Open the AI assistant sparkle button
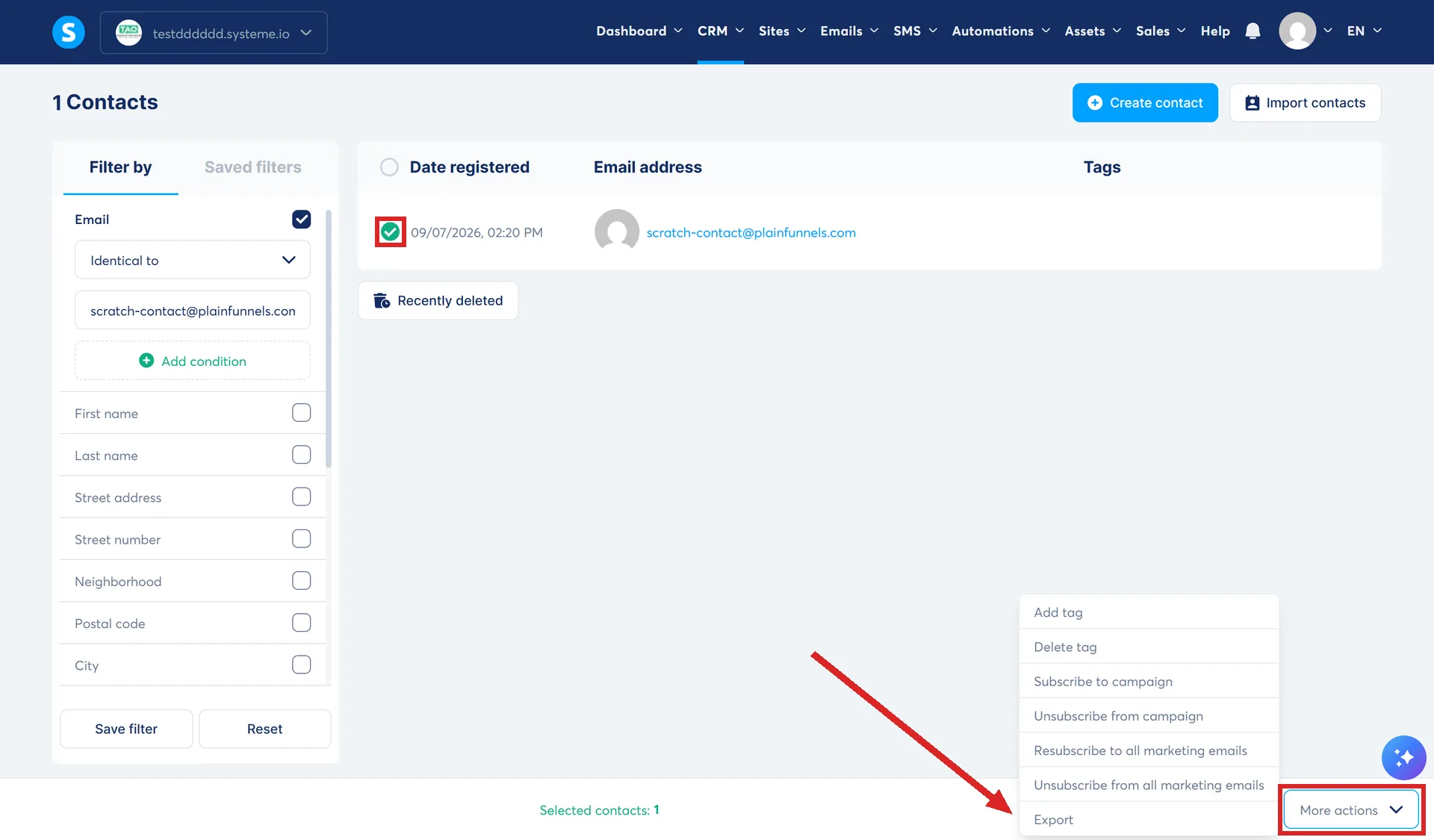1434x840 pixels. [x=1403, y=757]
